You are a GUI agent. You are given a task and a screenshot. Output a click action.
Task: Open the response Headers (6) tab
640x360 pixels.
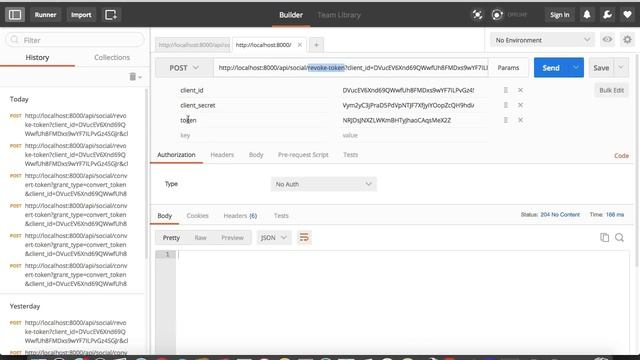tap(240, 216)
